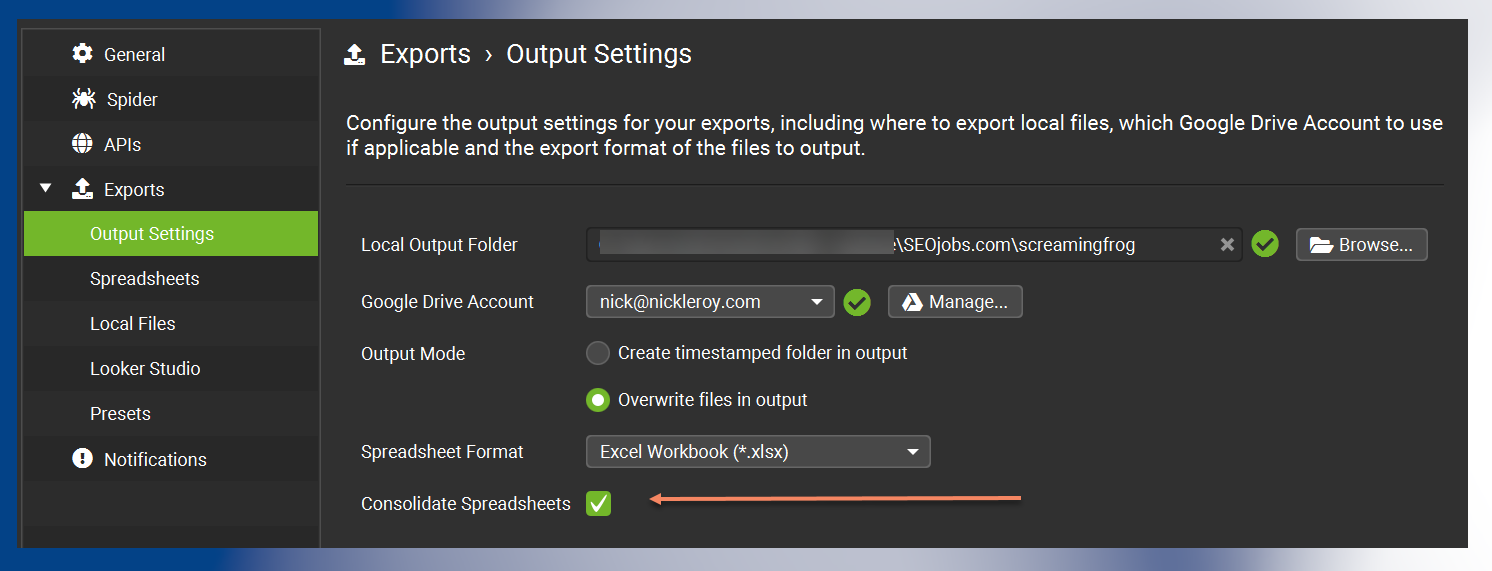Click the General gear icon

coord(82,54)
